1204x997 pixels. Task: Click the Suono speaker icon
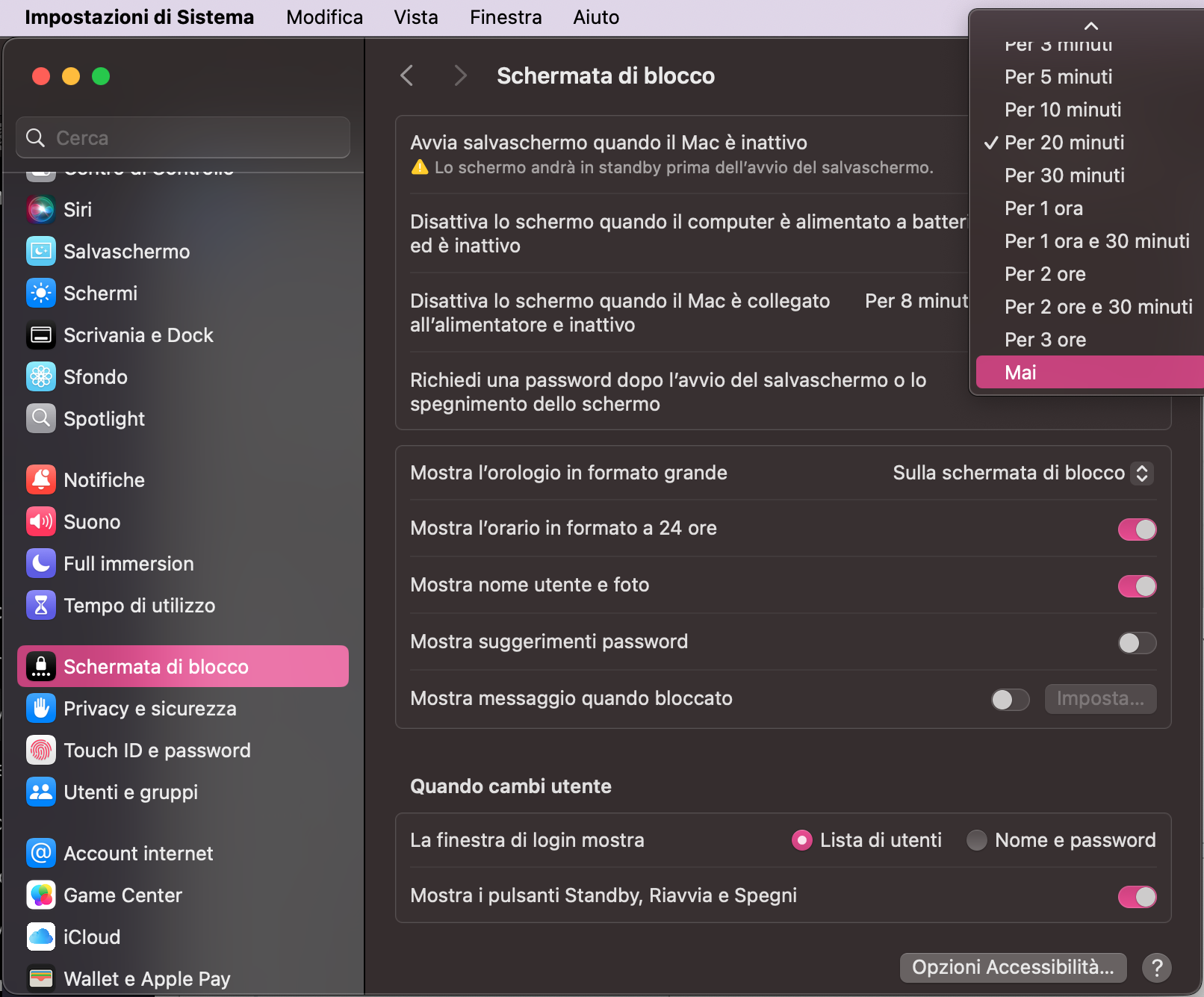pos(41,522)
